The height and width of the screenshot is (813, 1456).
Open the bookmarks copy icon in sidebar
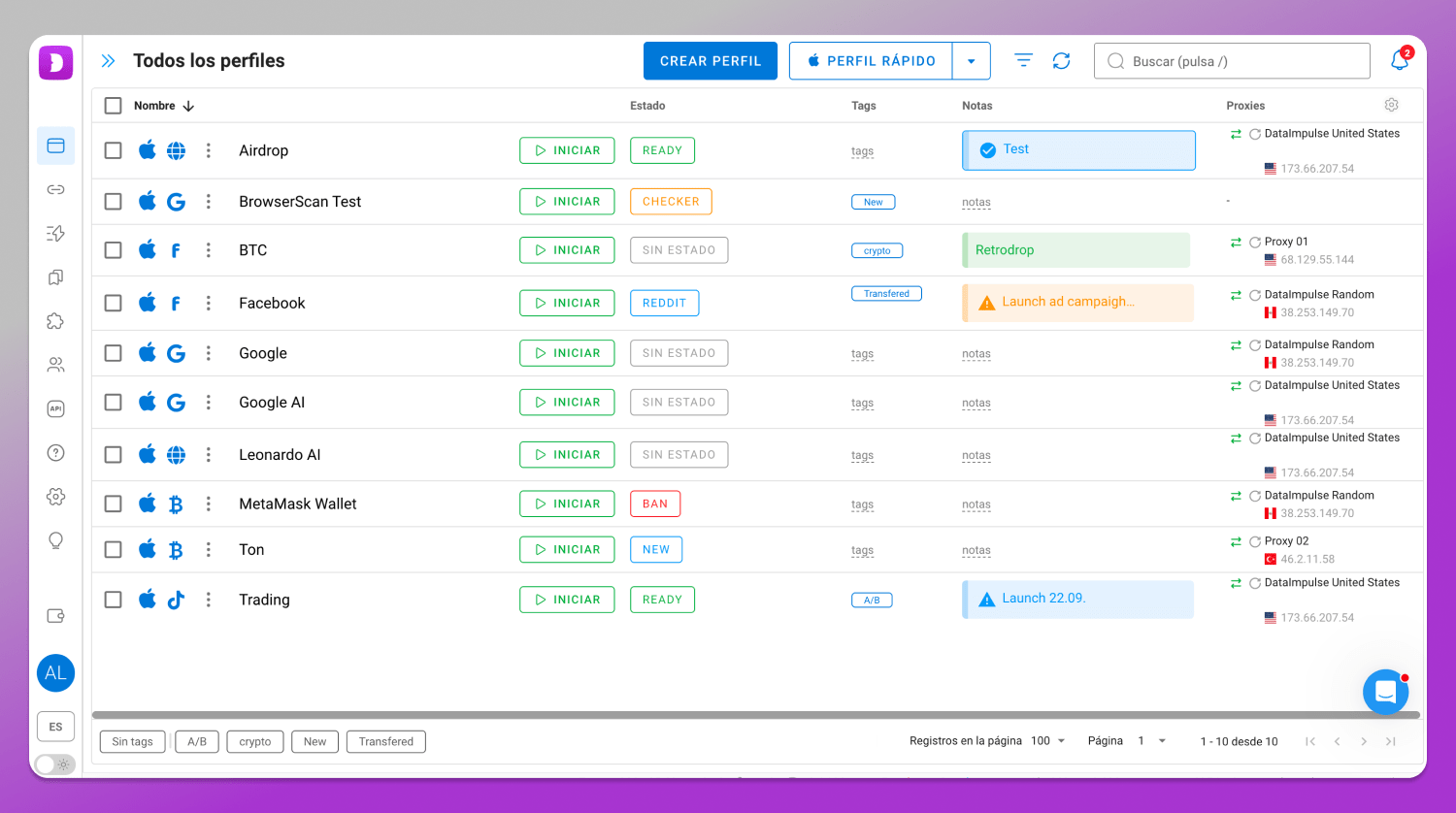pos(55,277)
